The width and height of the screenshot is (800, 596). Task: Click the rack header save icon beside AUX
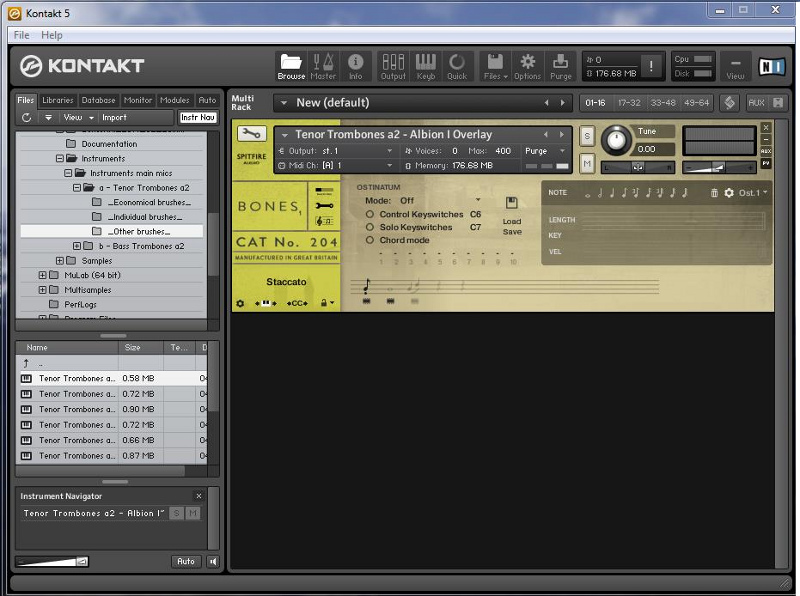click(778, 103)
